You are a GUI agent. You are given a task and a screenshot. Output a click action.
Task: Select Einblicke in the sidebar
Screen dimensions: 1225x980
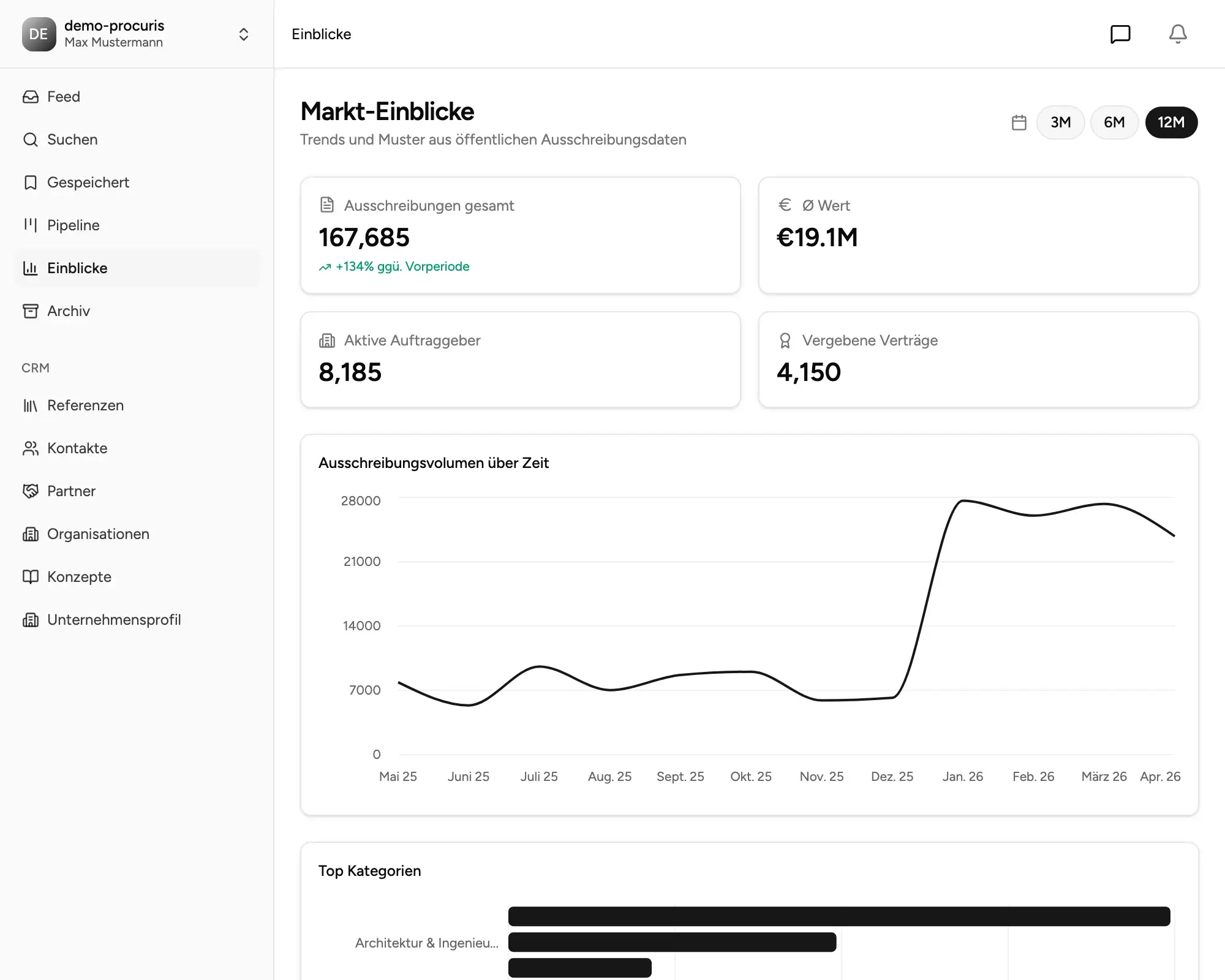pos(137,268)
